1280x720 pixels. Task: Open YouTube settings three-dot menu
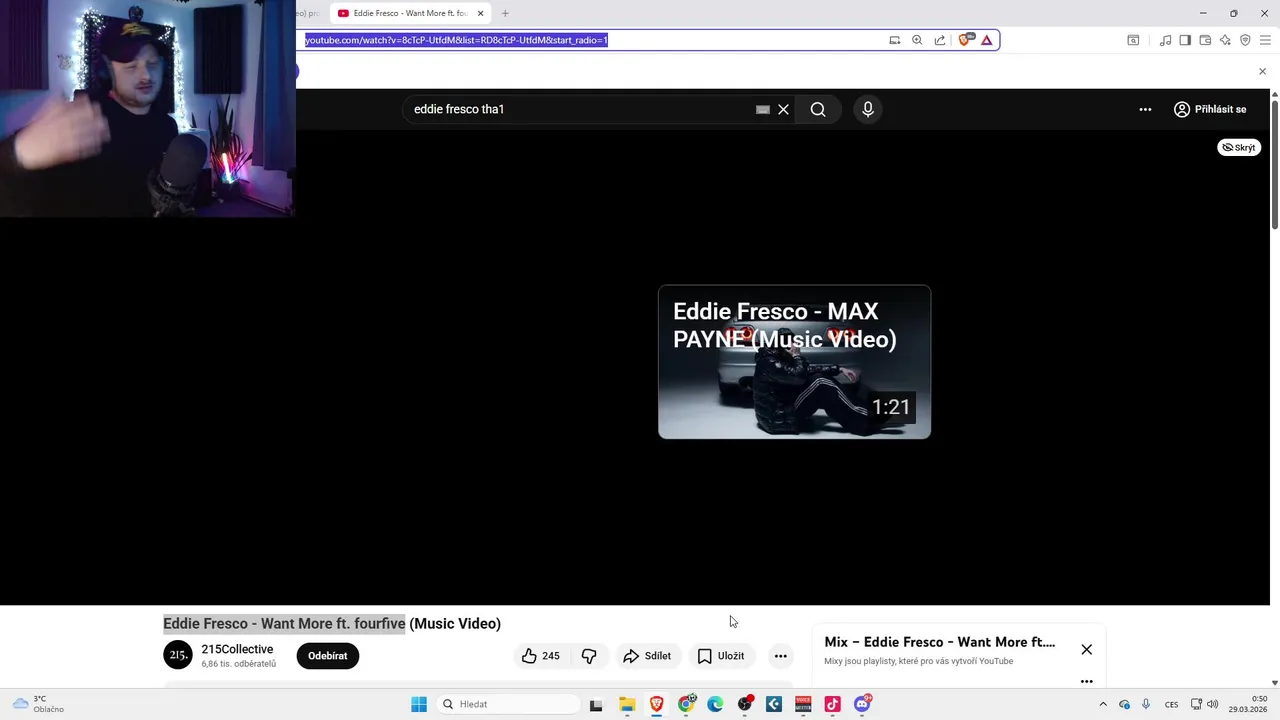coord(1145,109)
